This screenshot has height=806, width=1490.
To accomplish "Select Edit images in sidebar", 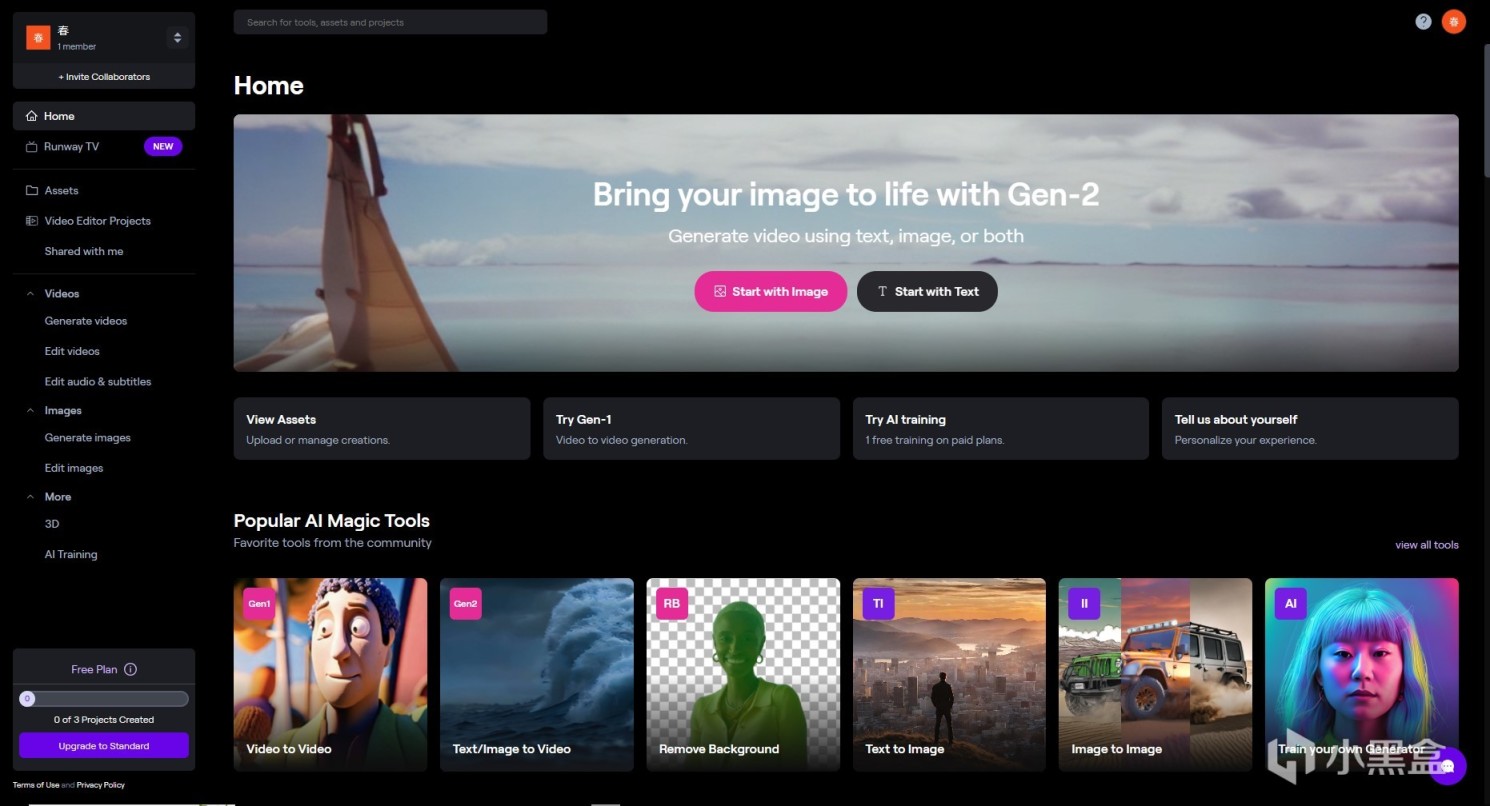I will (x=74, y=468).
